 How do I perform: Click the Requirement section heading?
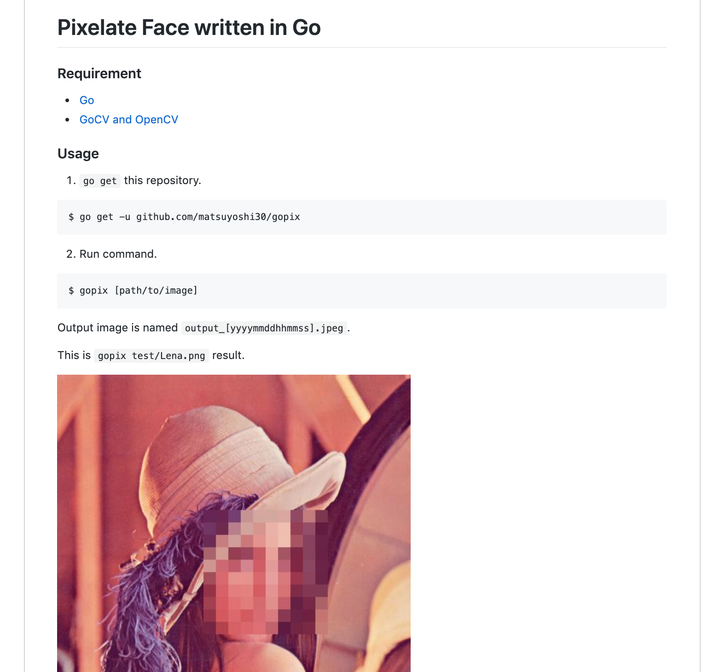coord(99,73)
